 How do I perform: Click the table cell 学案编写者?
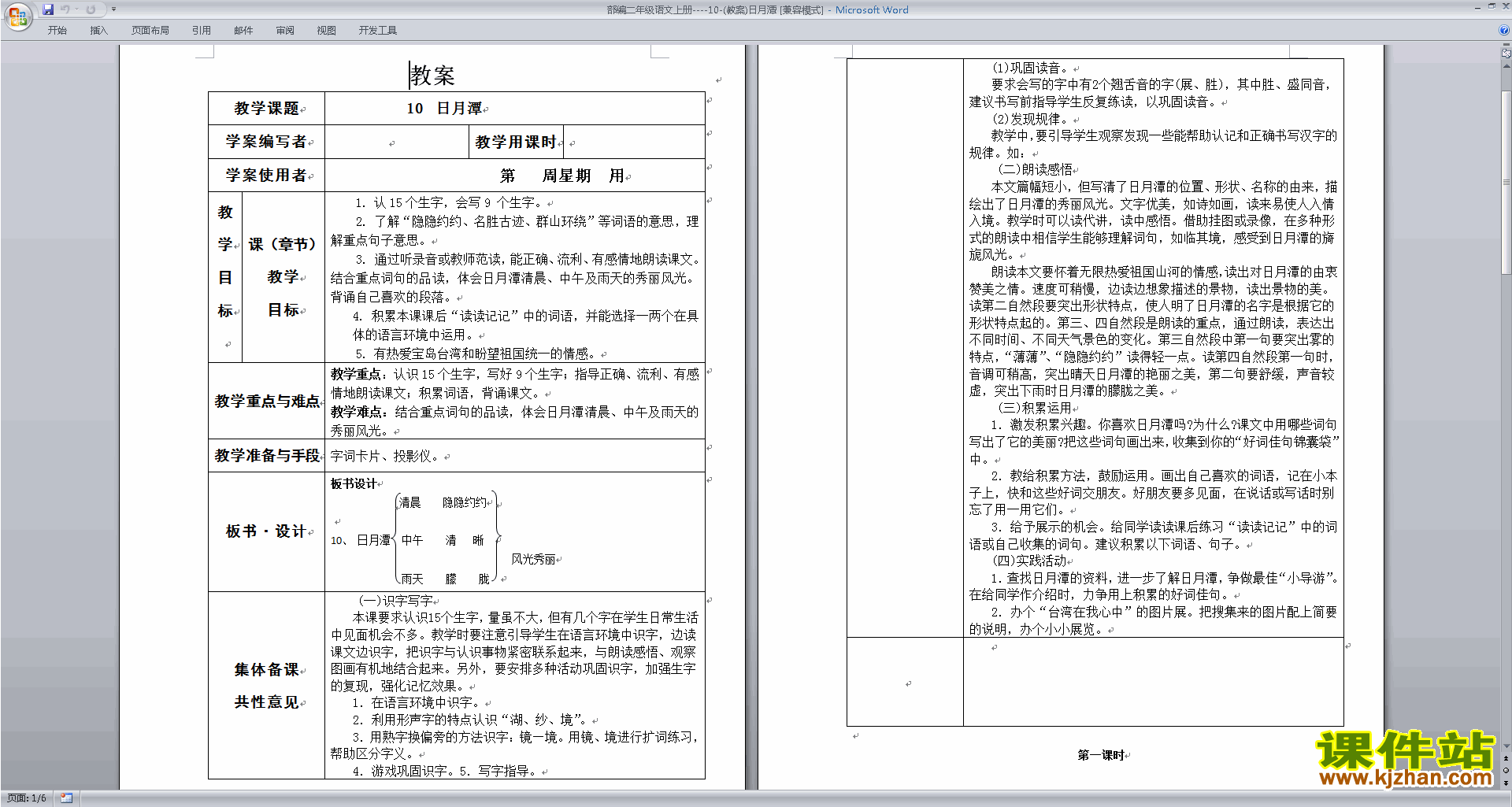pos(266,142)
